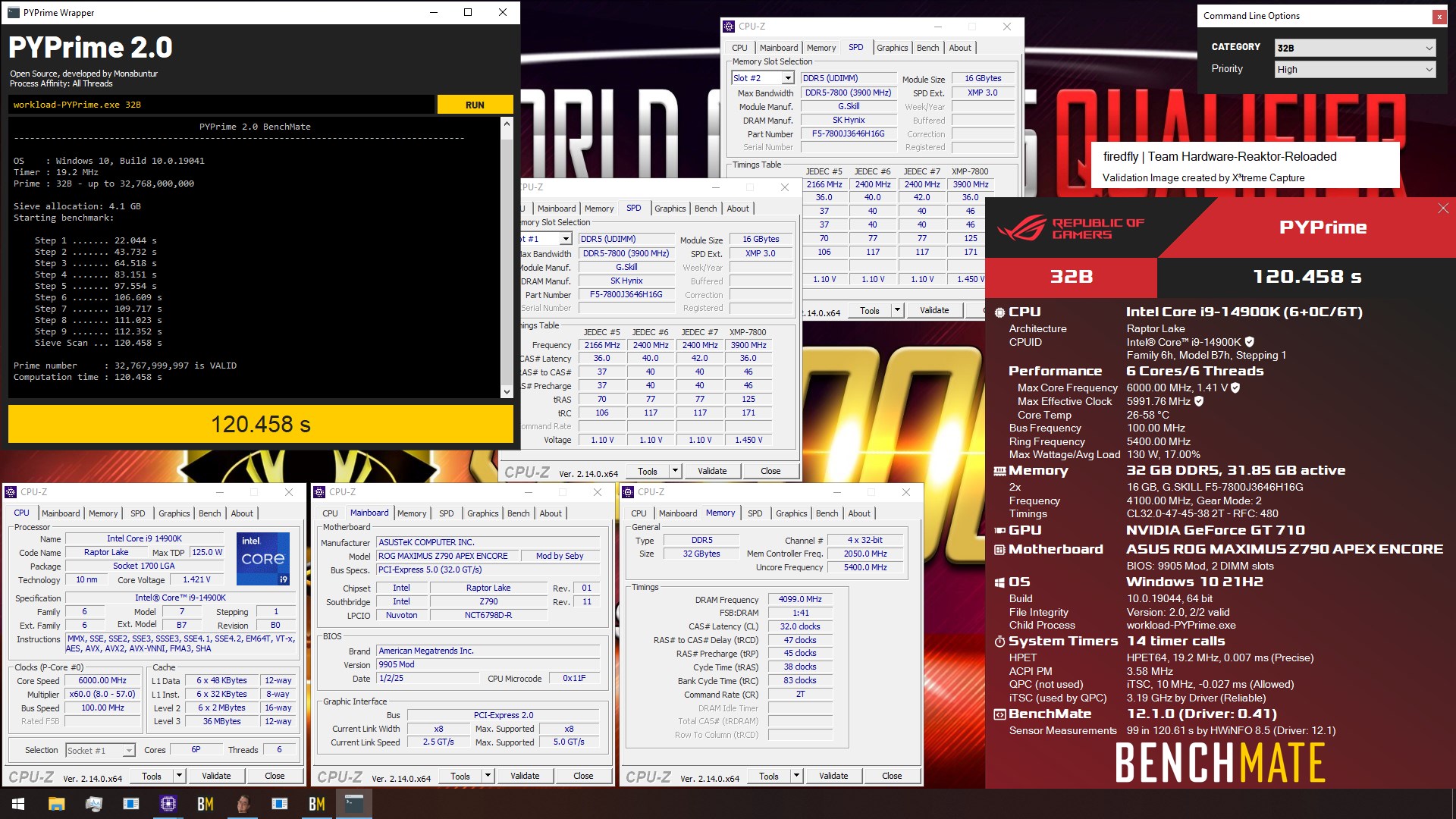Switch to the purple CPU-Z chip taskbar icon
This screenshot has height=819, width=1456.
tap(168, 804)
